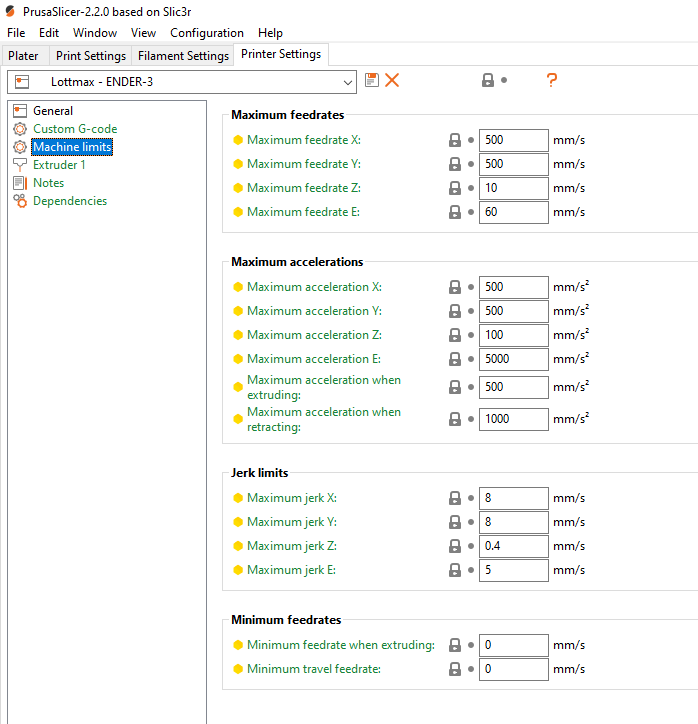Click reset dot next to acceleration when retracting
Viewport: 698px width, 724px height.
point(471,419)
